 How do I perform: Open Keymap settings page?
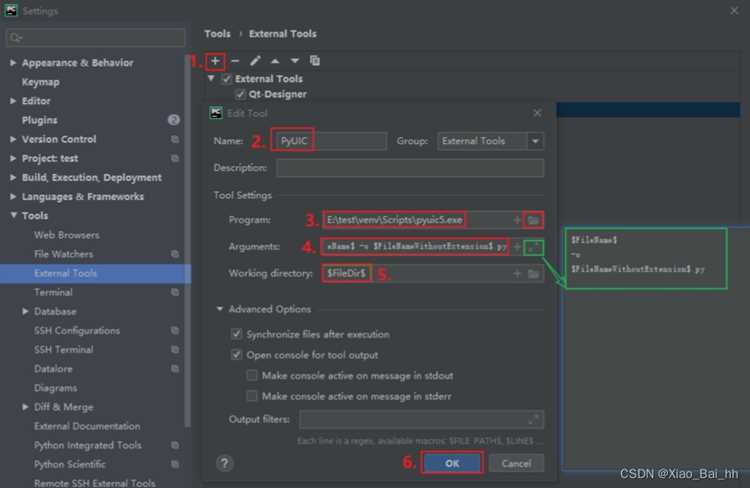click(41, 82)
